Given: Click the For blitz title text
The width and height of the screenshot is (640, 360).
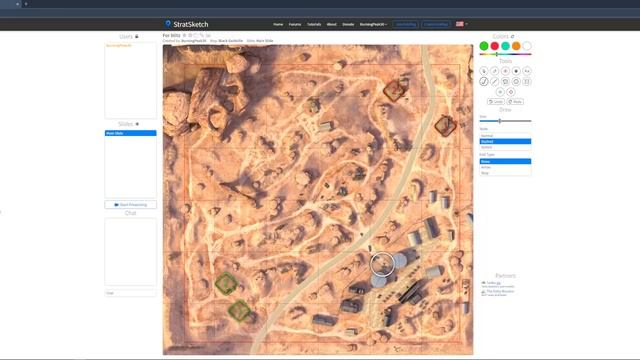Looking at the screenshot, I should (x=171, y=36).
